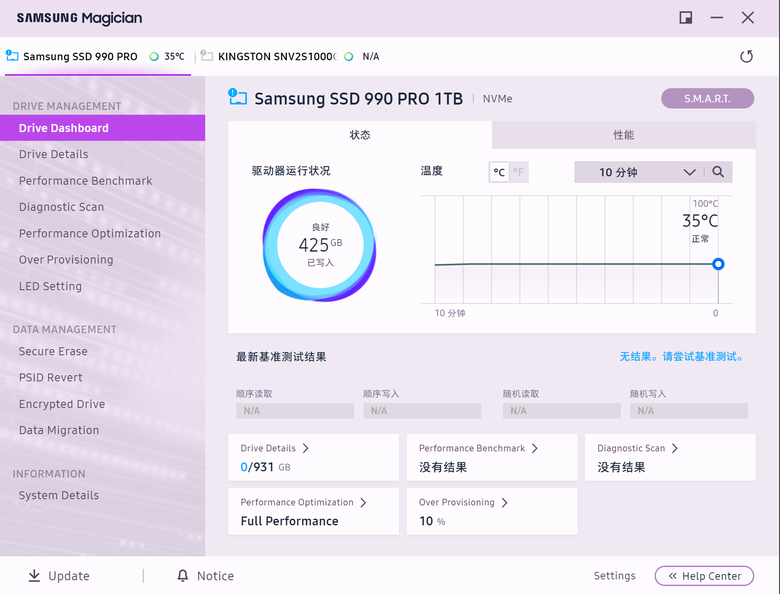
Task: Click the Samsung SSD 990 PRO drive icon in tab bar
Action: click(11, 55)
